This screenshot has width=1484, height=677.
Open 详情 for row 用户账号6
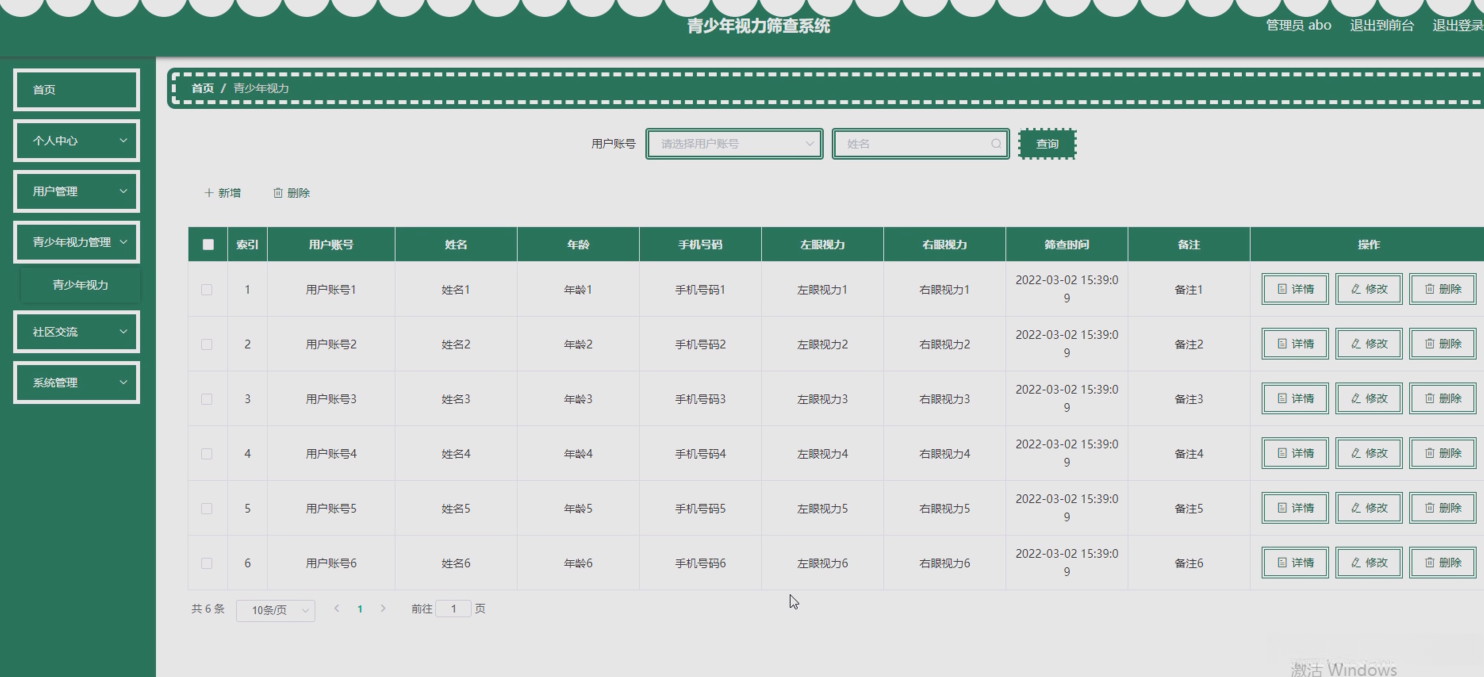pos(1295,563)
